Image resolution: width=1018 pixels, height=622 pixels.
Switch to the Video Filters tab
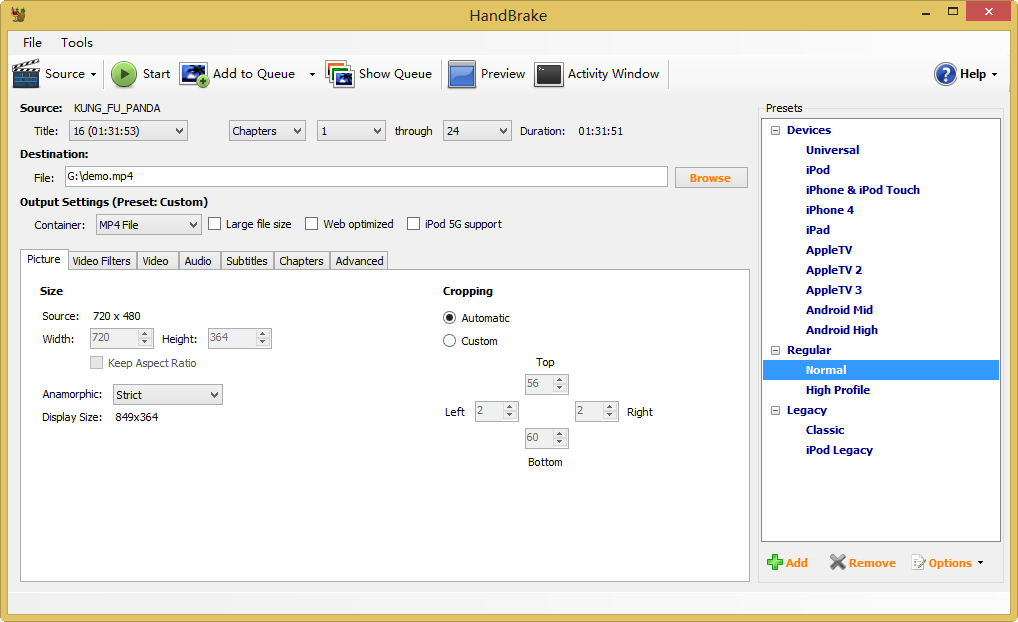click(101, 261)
